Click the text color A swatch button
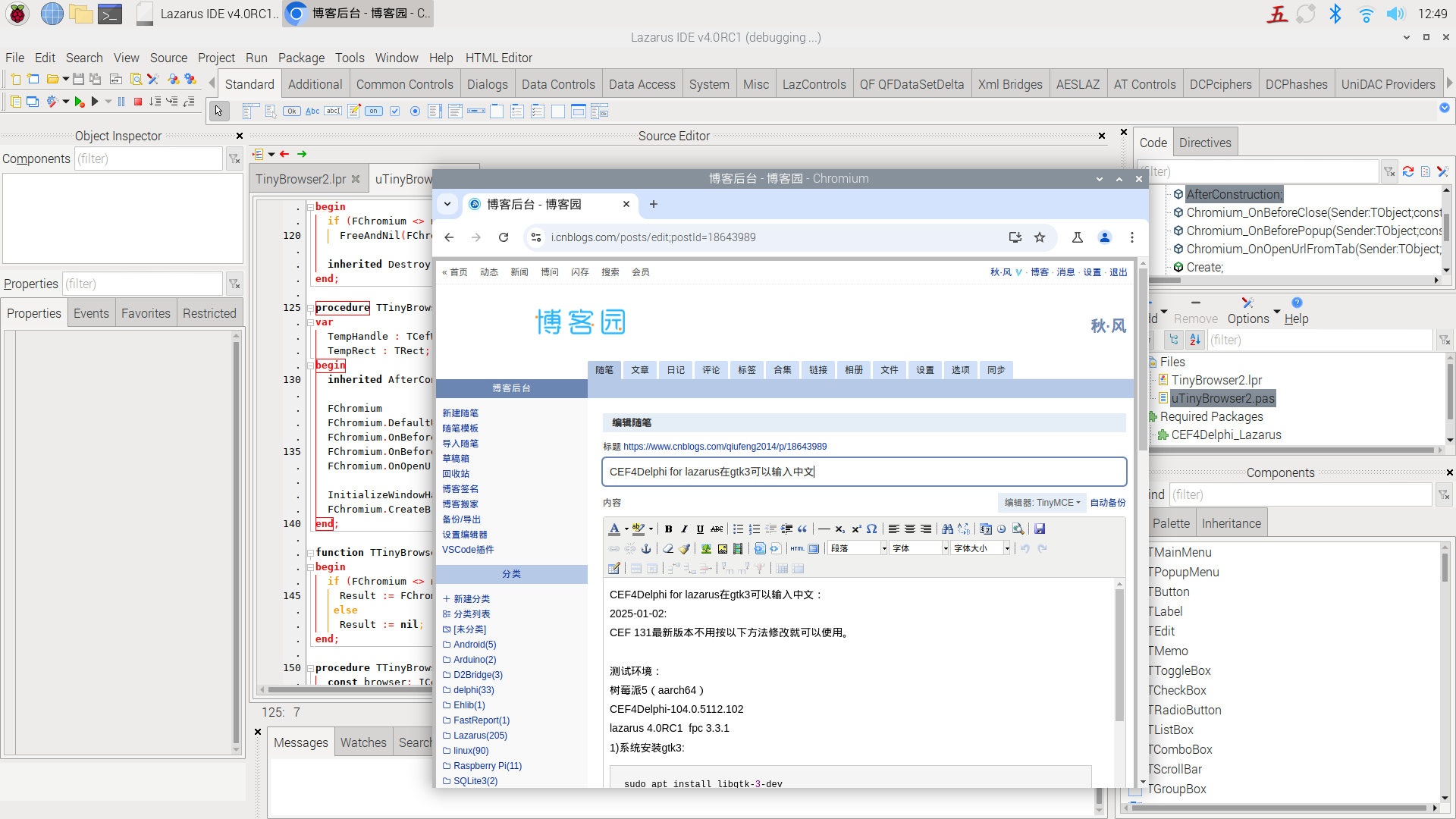 614,529
